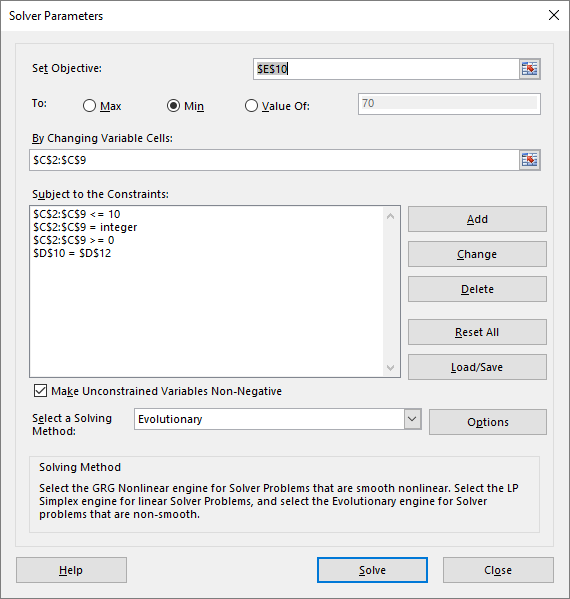The height and width of the screenshot is (599, 570).
Task: Select the $D$10 = $D$12 constraint
Action: (72, 253)
